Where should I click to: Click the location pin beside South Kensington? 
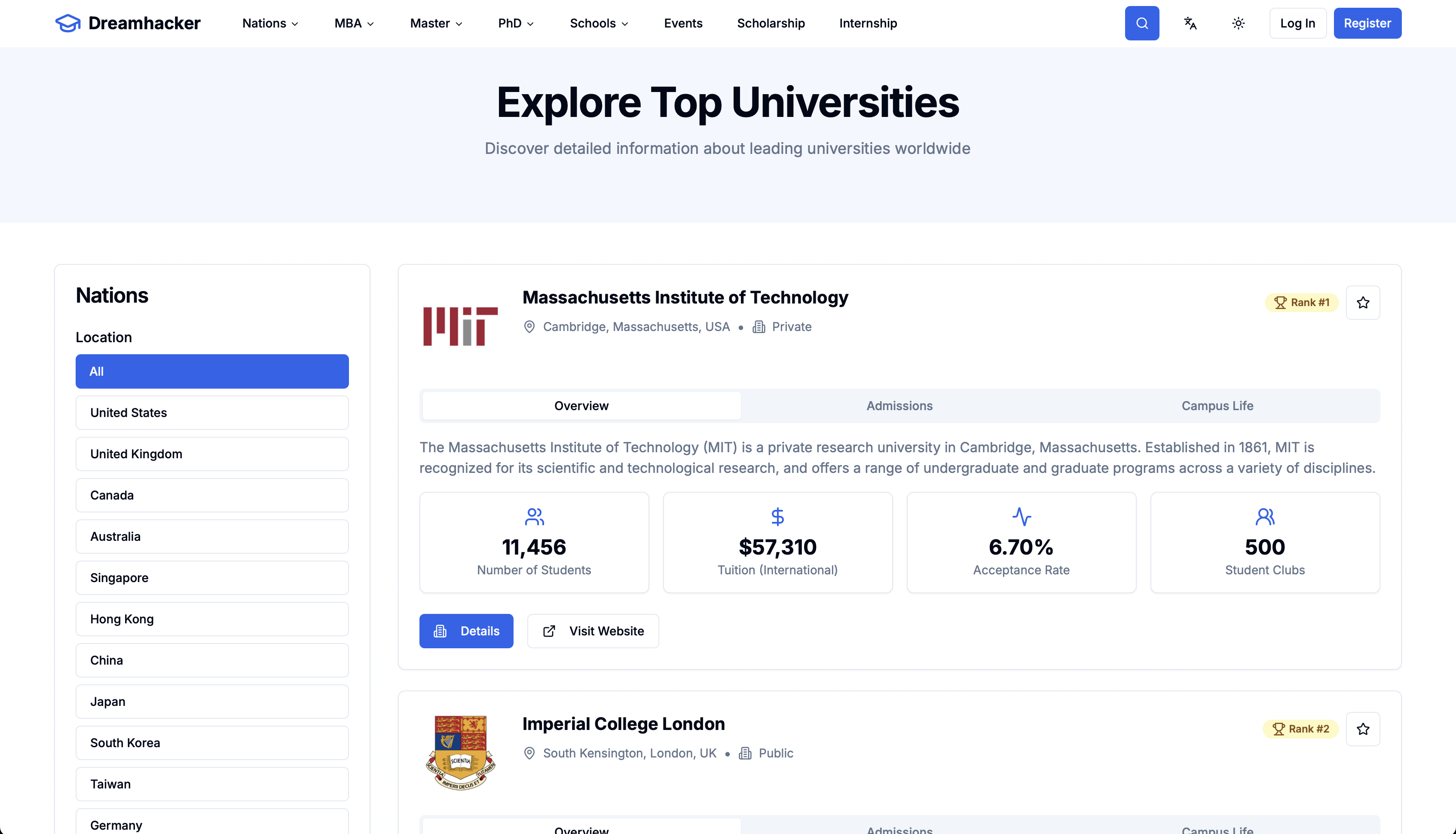pos(529,753)
